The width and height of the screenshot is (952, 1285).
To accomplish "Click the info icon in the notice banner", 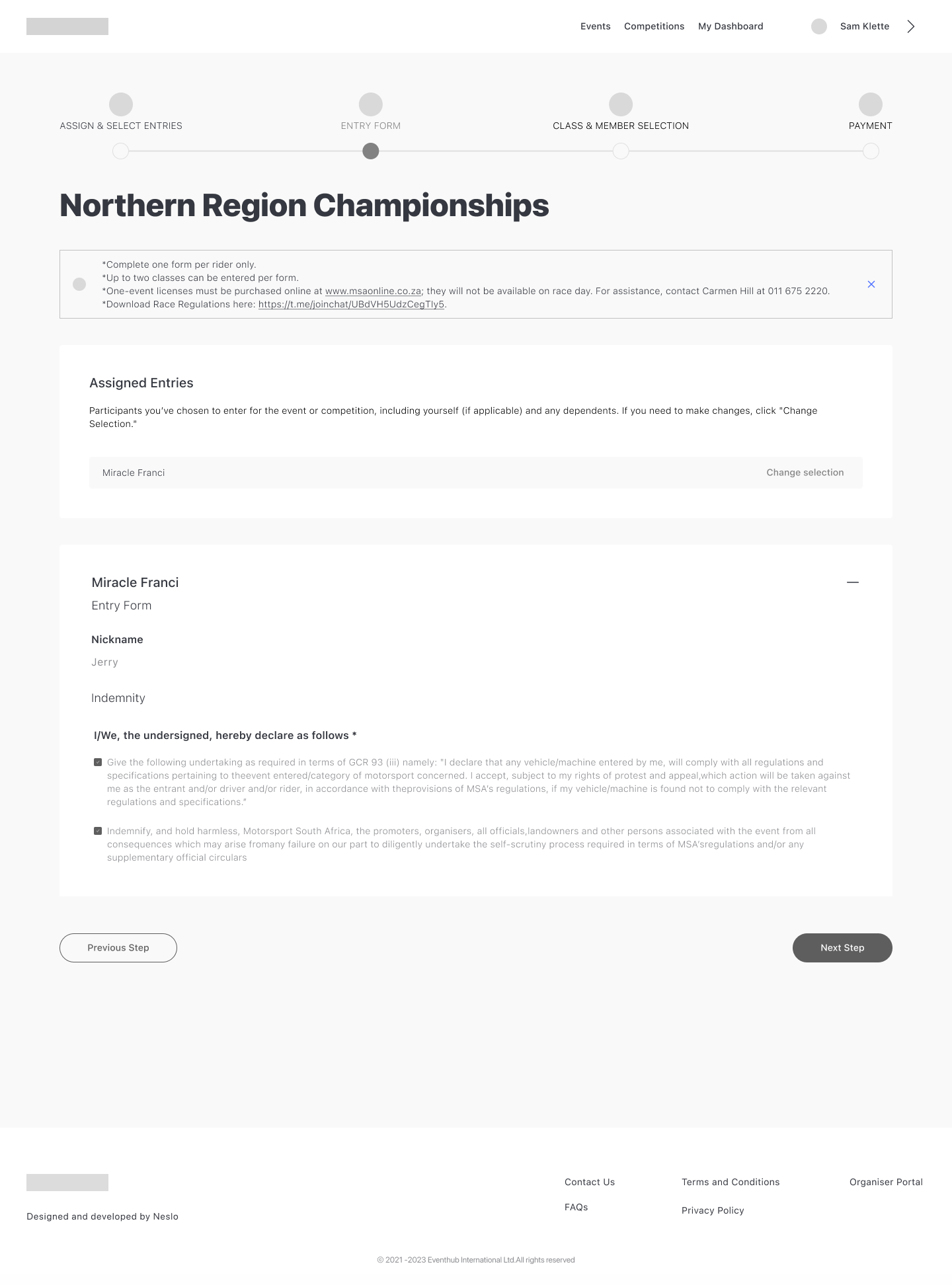I will (79, 284).
